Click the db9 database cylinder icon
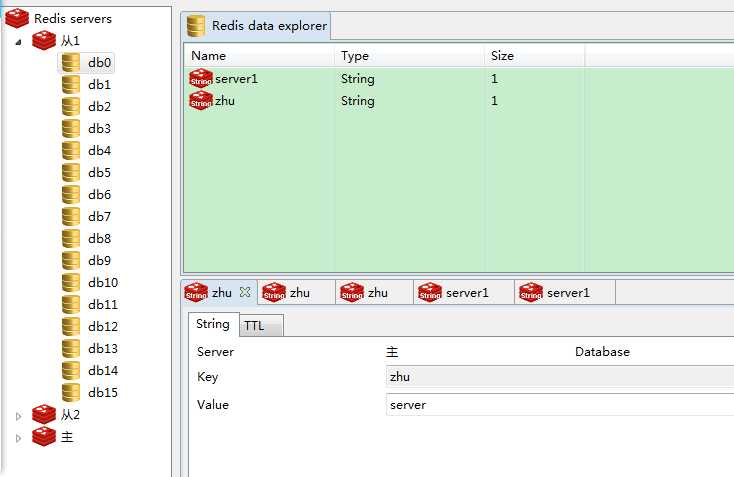This screenshot has width=734, height=477. (71, 260)
